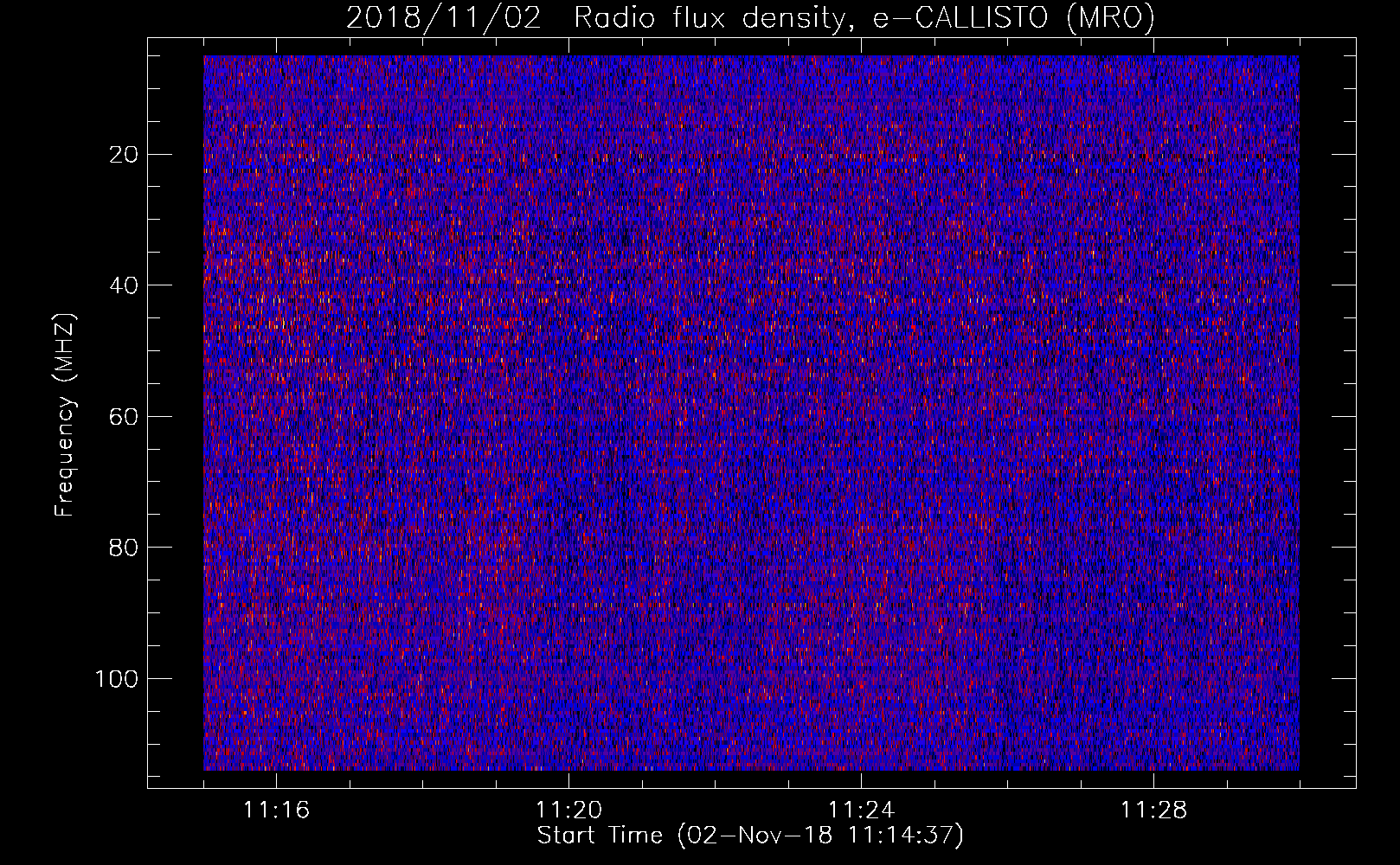The image size is (1400, 865).
Task: Click the plot title '2018/11/02 Radio flux density'
Action: point(750,18)
